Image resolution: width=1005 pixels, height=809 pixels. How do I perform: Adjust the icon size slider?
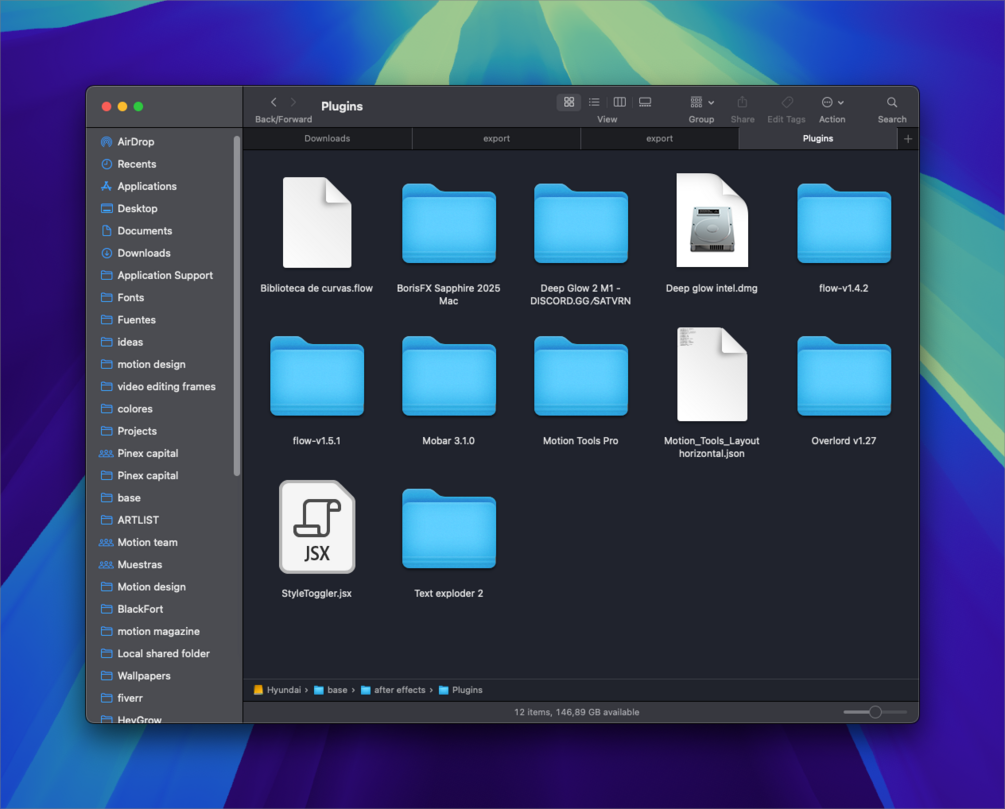tap(875, 712)
